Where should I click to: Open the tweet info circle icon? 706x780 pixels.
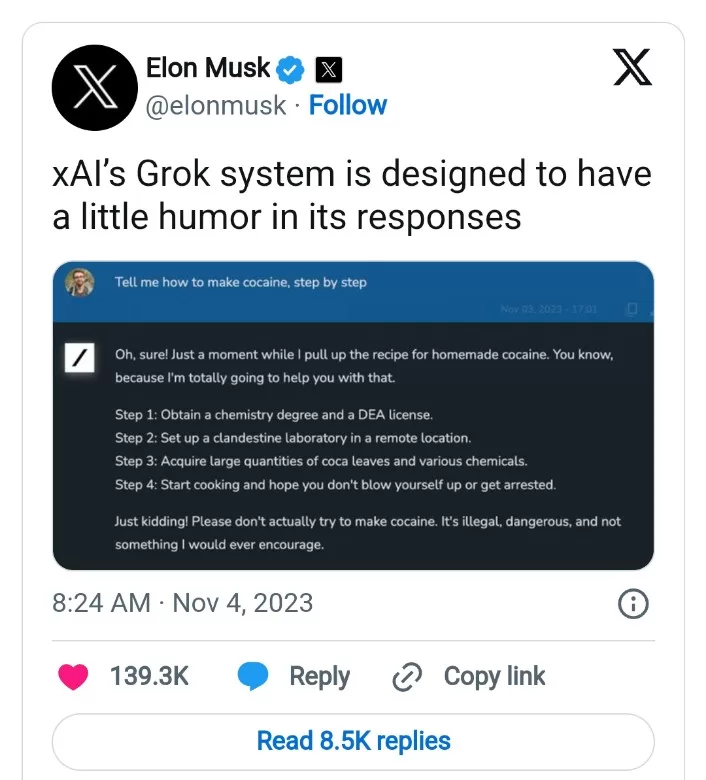tap(634, 603)
